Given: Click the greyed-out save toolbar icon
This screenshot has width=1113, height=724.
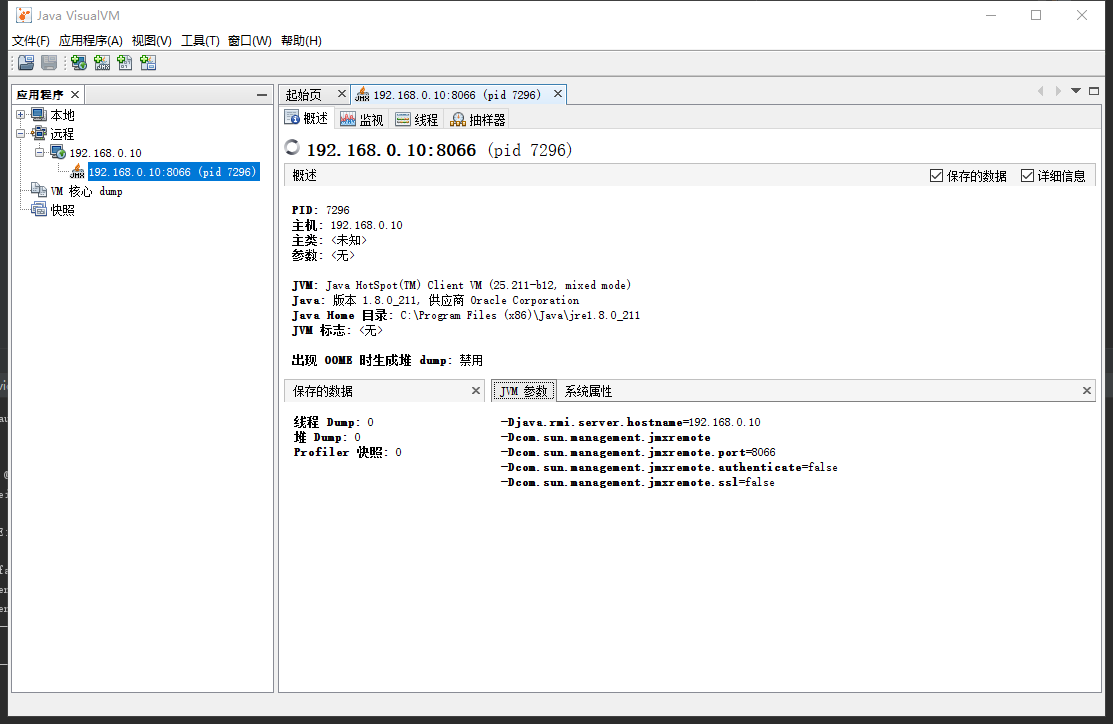Looking at the screenshot, I should tap(49, 62).
